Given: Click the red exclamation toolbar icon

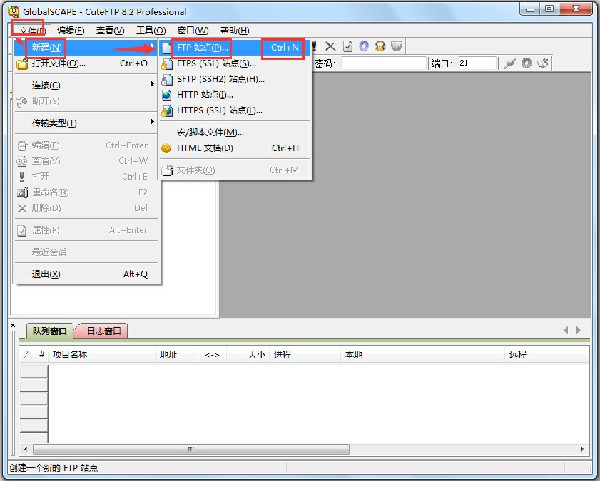Looking at the screenshot, I should coord(315,46).
